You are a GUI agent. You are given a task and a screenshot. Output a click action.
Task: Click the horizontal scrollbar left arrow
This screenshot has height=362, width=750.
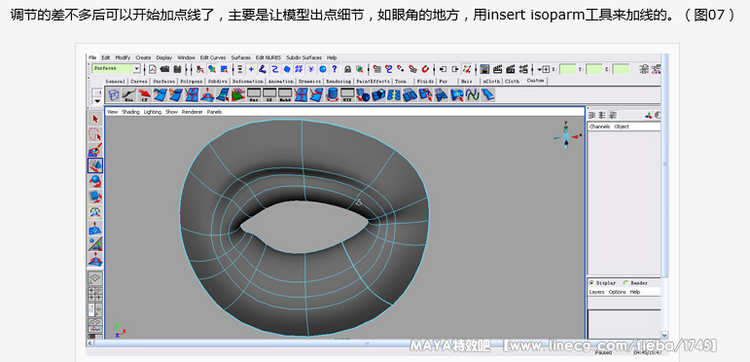pyautogui.click(x=90, y=343)
